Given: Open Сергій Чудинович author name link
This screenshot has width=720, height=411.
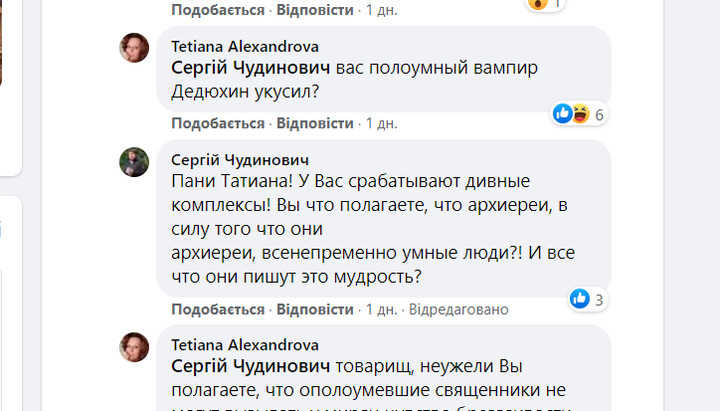Looking at the screenshot, I should 240,160.
